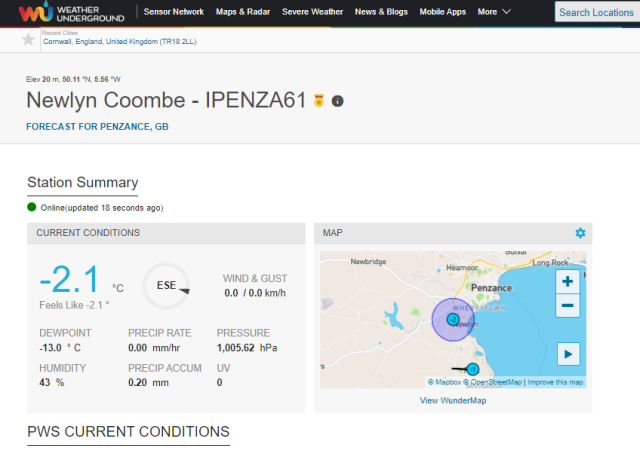The width and height of the screenshot is (640, 451).
Task: Click the -1 station marker on map
Action: pyautogui.click(x=473, y=369)
